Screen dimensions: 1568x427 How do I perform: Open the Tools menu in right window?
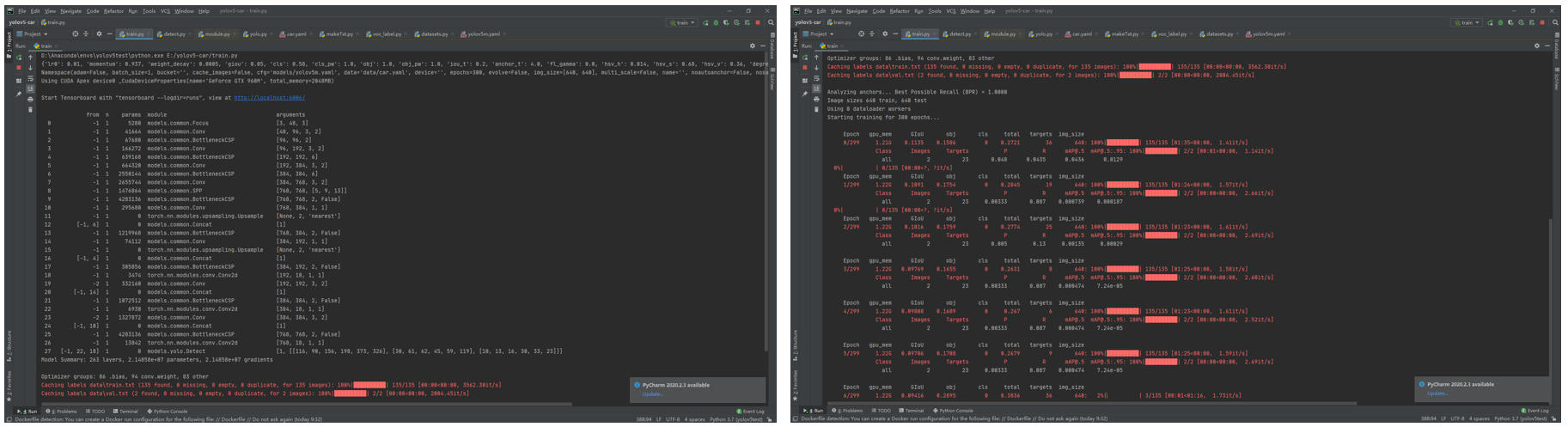pyautogui.click(x=935, y=11)
